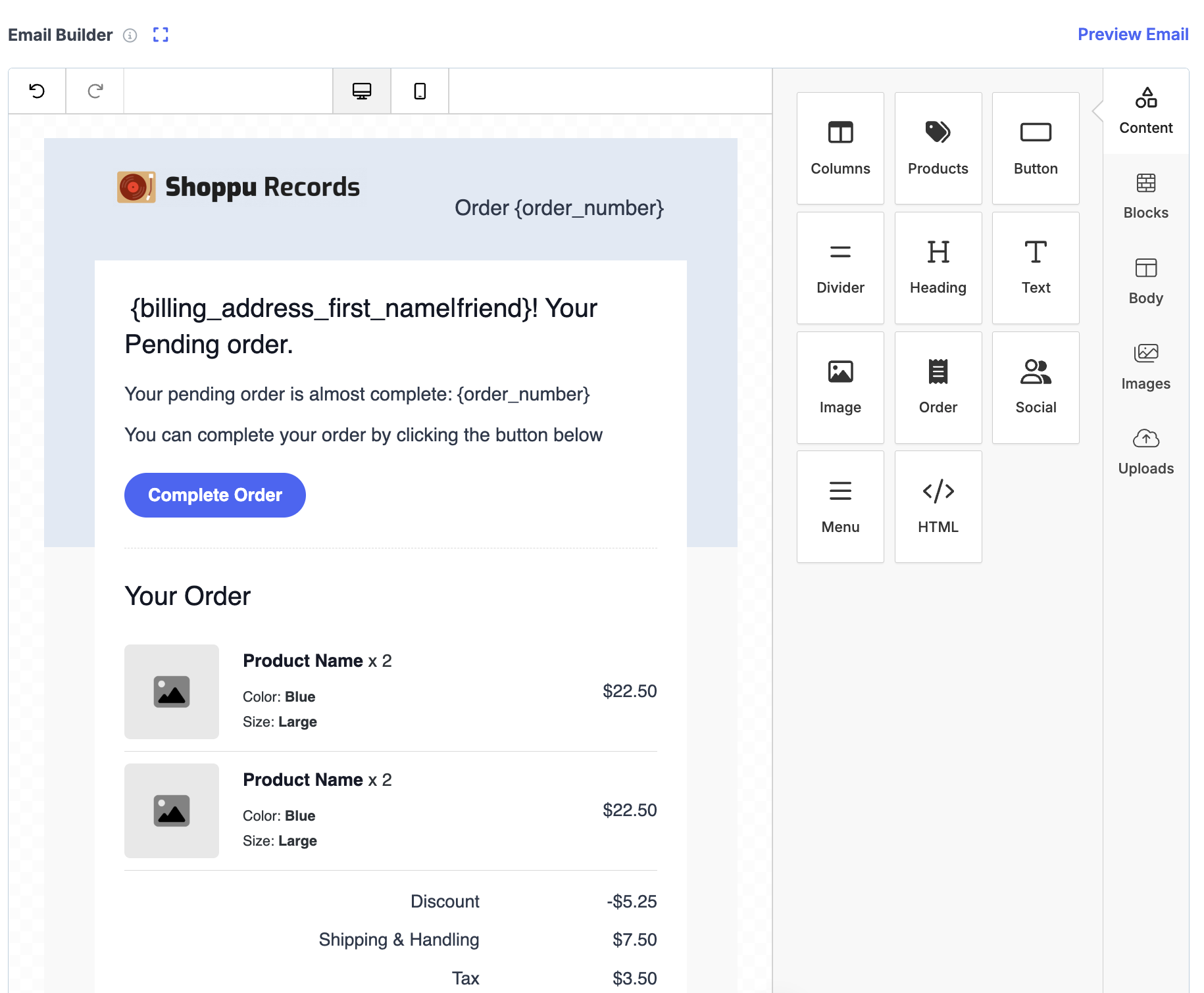1204x993 pixels.
Task: Choose the Text content block
Action: (x=1036, y=268)
